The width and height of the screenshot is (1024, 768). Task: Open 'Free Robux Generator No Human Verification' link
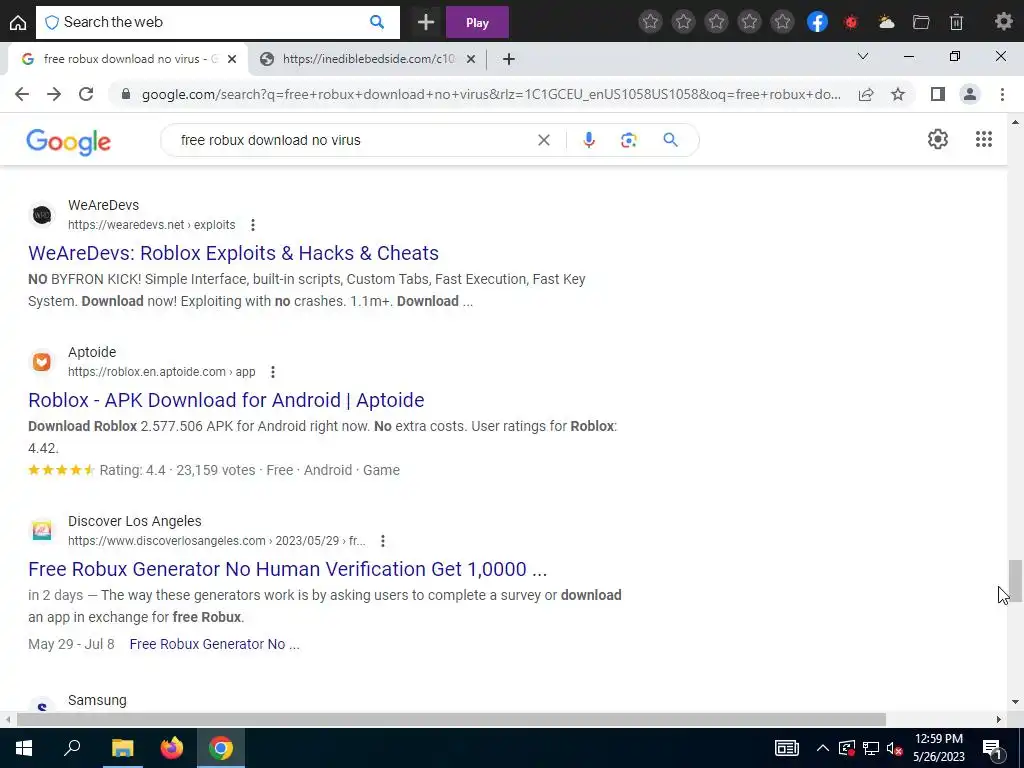coord(287,569)
